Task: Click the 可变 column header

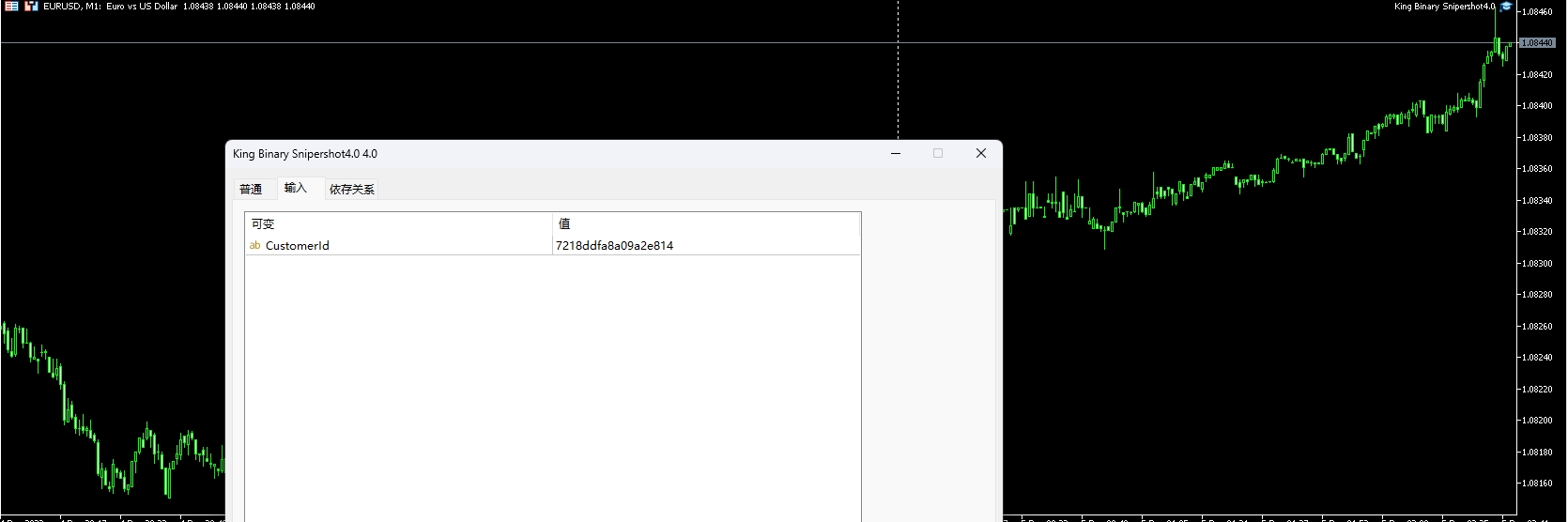Action: point(399,223)
